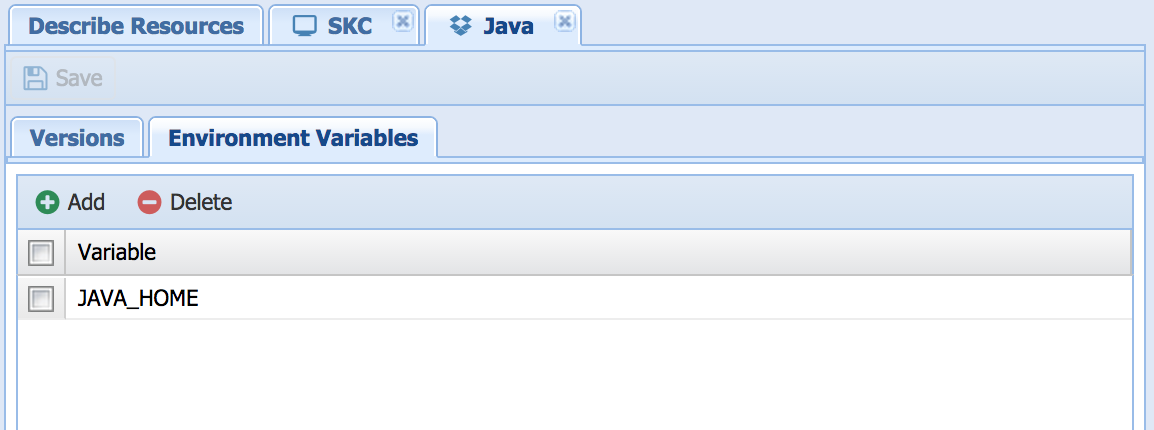Switch to the SKC tab label

pos(350,26)
